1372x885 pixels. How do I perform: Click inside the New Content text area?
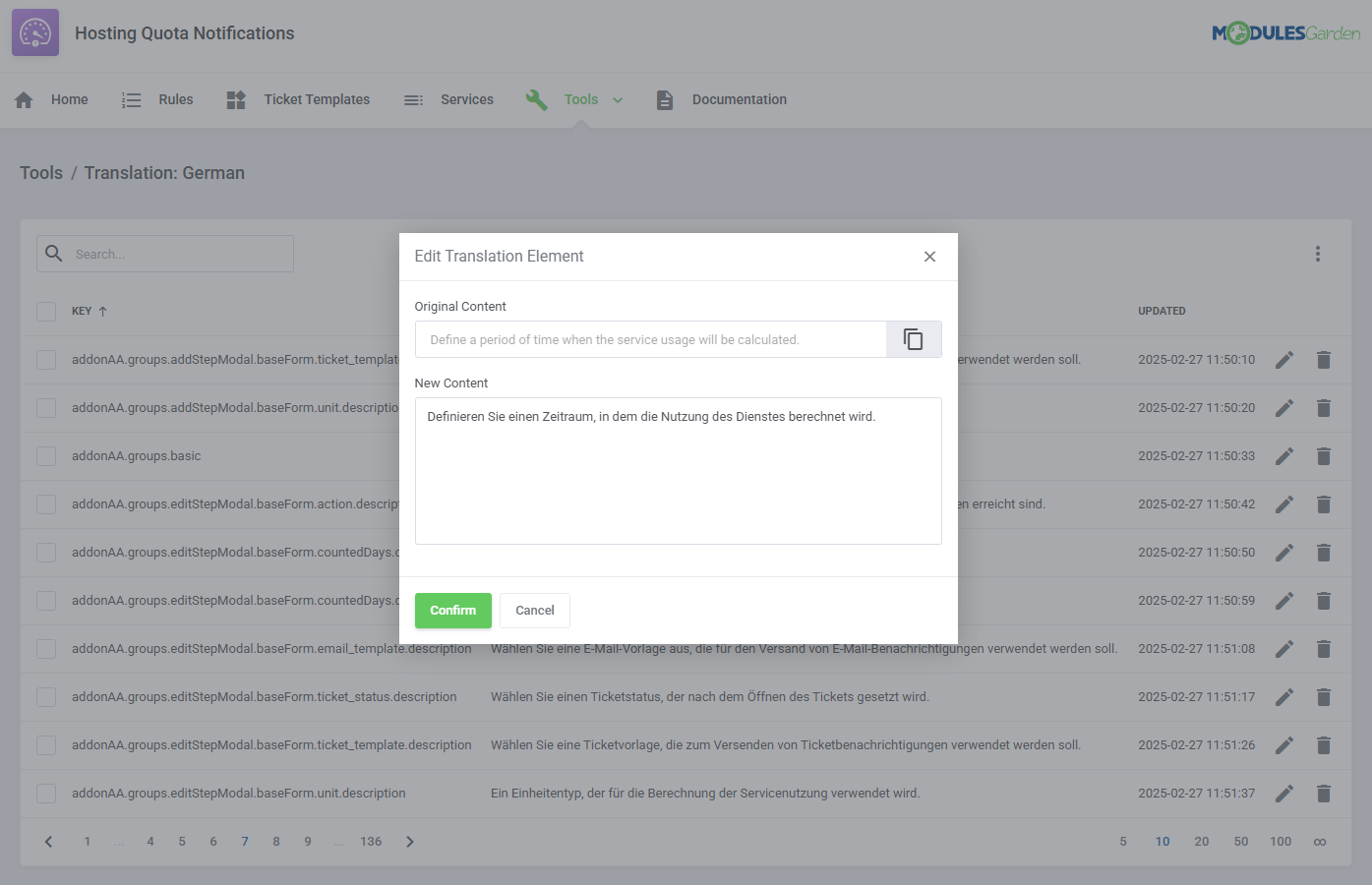click(679, 470)
